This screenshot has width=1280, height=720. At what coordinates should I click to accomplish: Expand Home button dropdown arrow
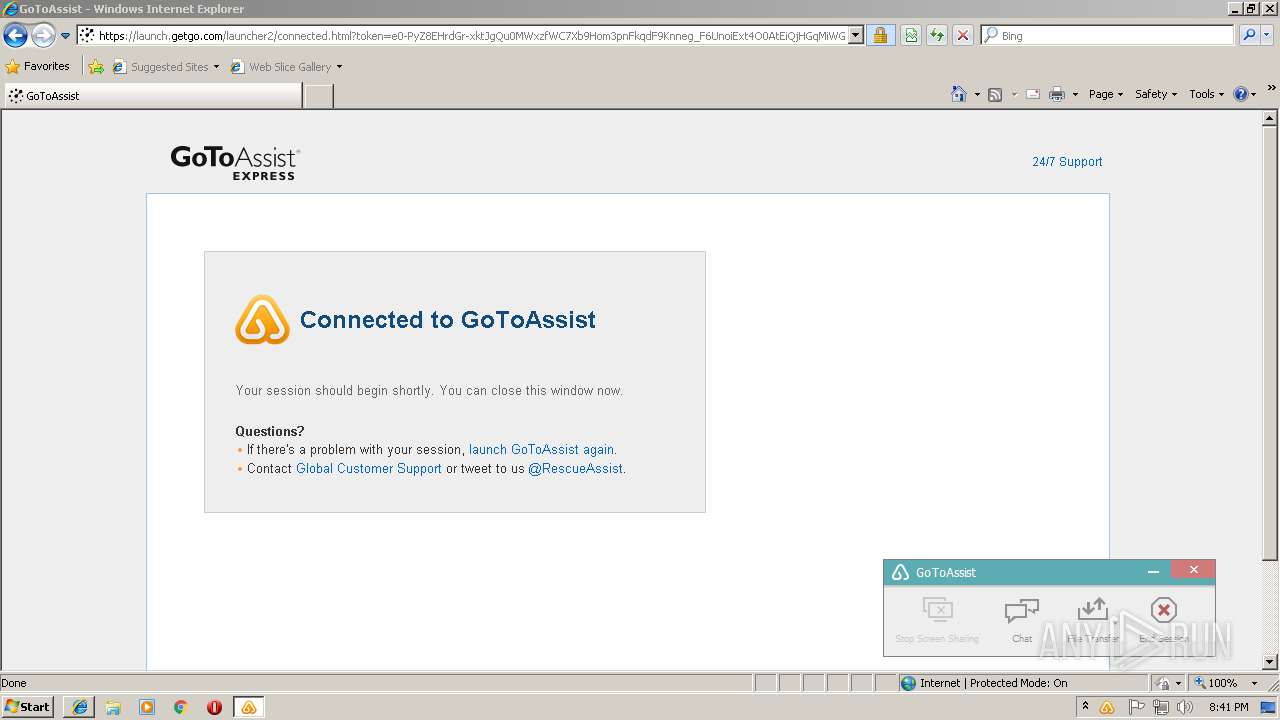(975, 94)
